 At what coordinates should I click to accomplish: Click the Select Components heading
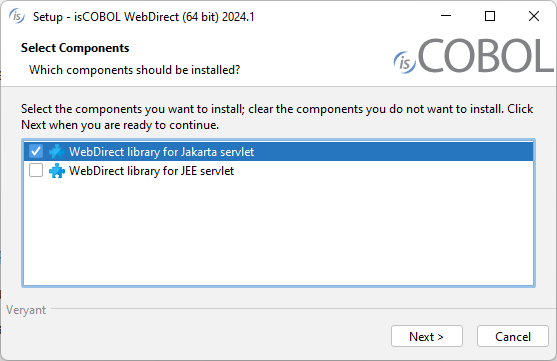(x=75, y=48)
